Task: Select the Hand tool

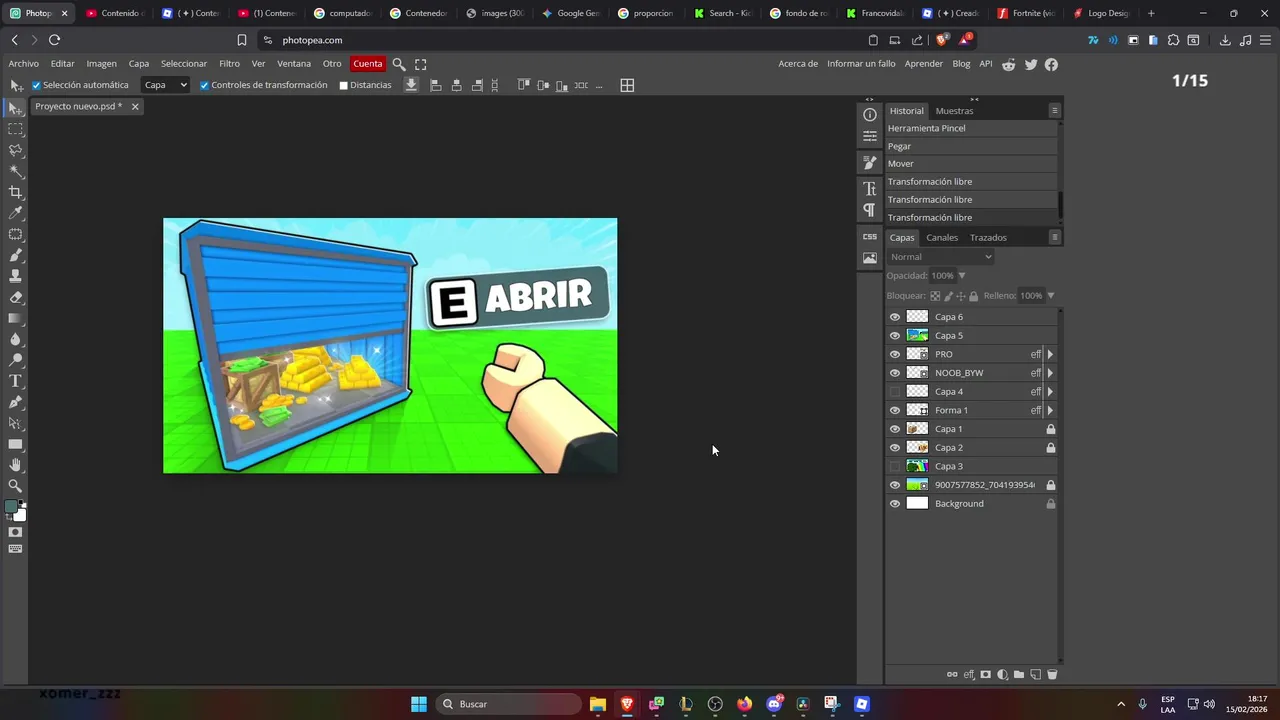Action: tap(15, 465)
